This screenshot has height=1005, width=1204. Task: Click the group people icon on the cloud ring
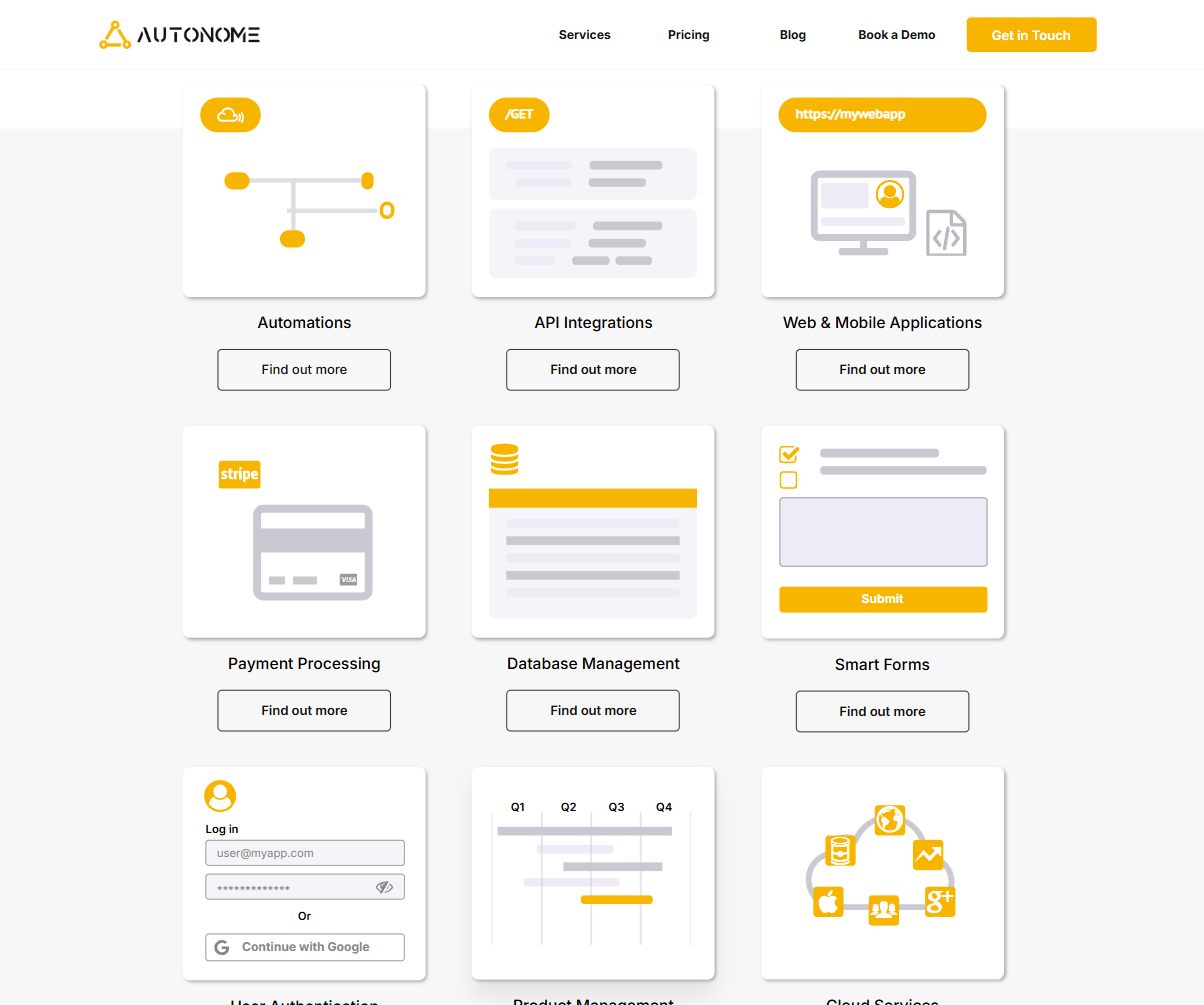883,910
